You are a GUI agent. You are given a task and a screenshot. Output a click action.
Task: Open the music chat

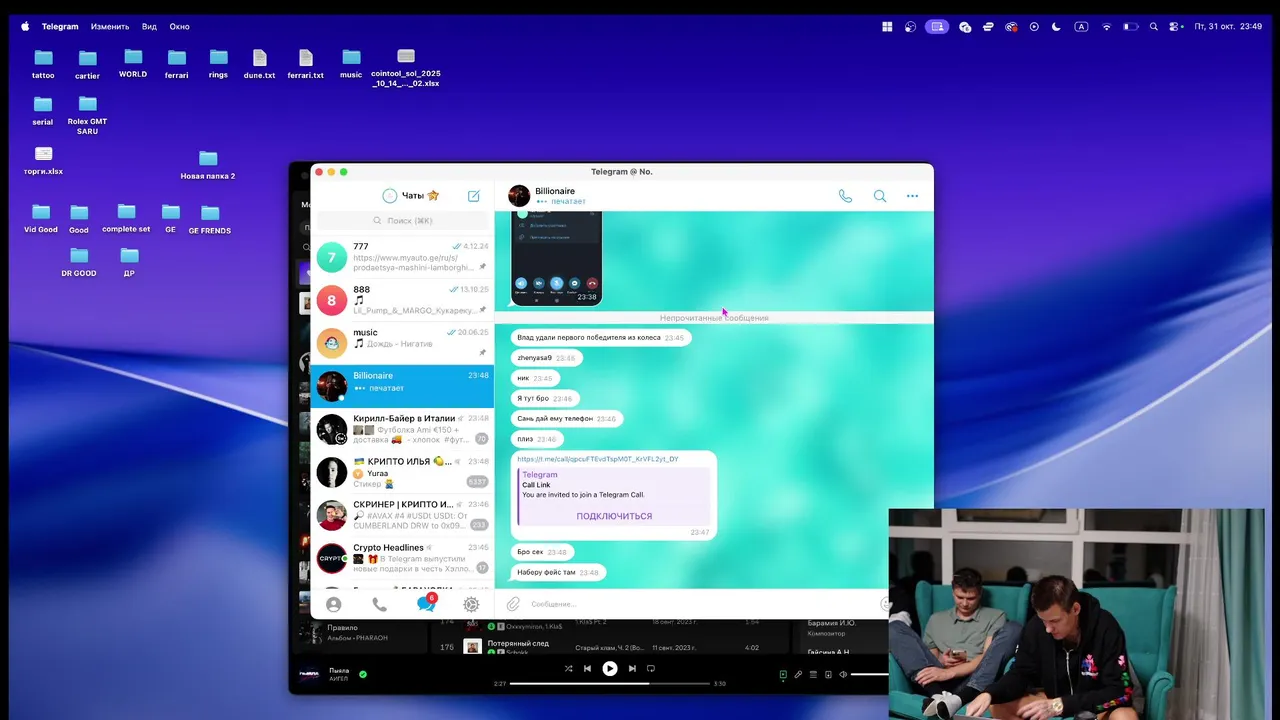click(402, 343)
